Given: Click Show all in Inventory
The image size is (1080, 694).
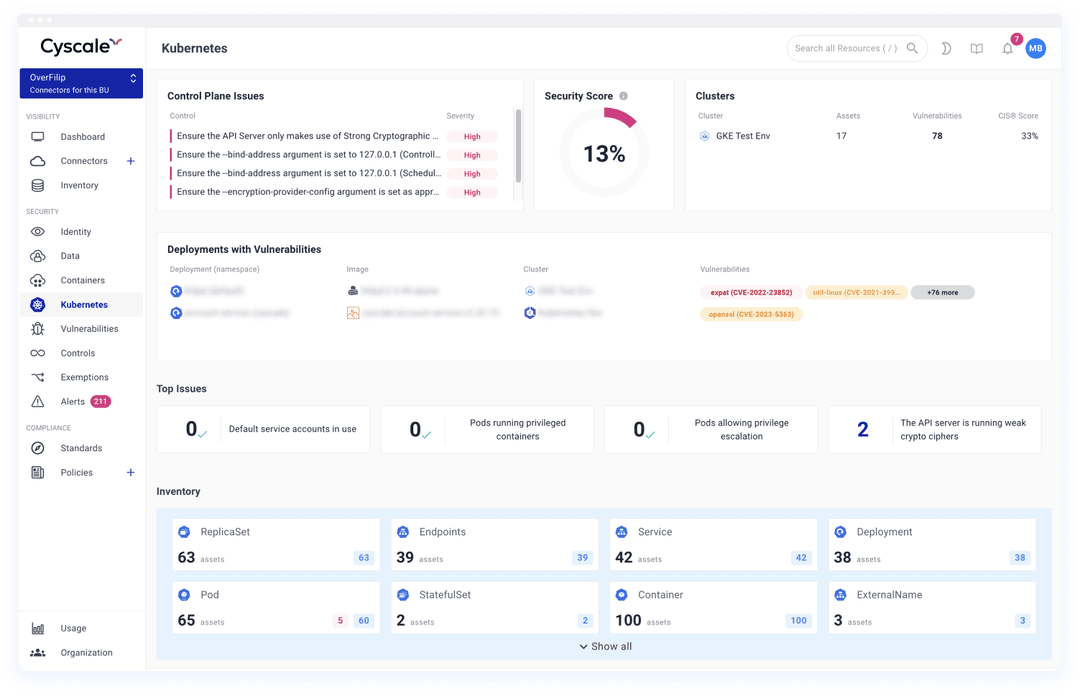Looking at the screenshot, I should tap(605, 646).
